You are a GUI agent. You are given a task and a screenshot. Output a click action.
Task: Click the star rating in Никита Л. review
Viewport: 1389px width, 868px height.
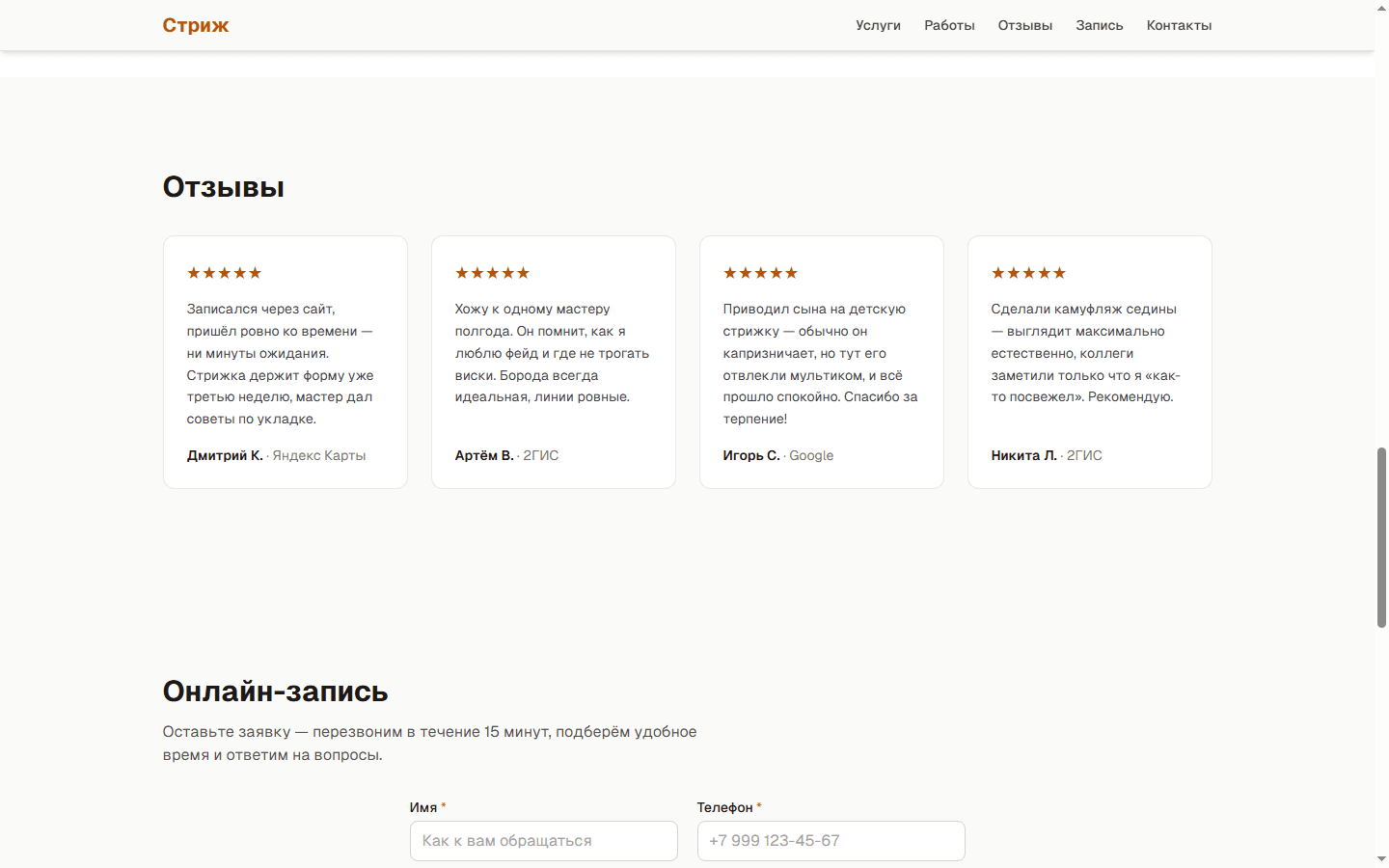coord(1029,273)
